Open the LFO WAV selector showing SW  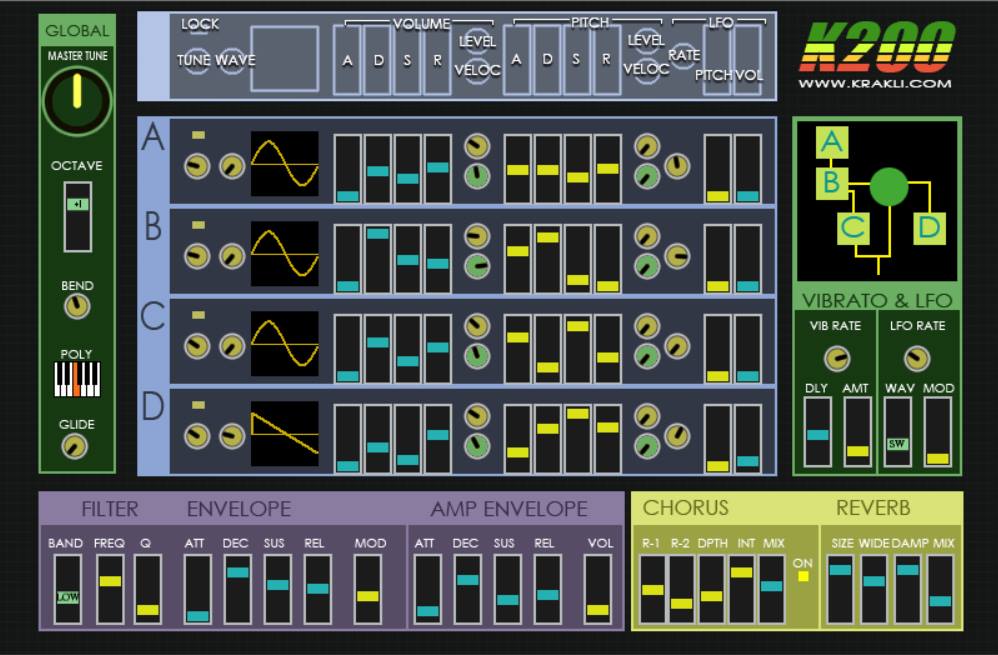(x=897, y=432)
